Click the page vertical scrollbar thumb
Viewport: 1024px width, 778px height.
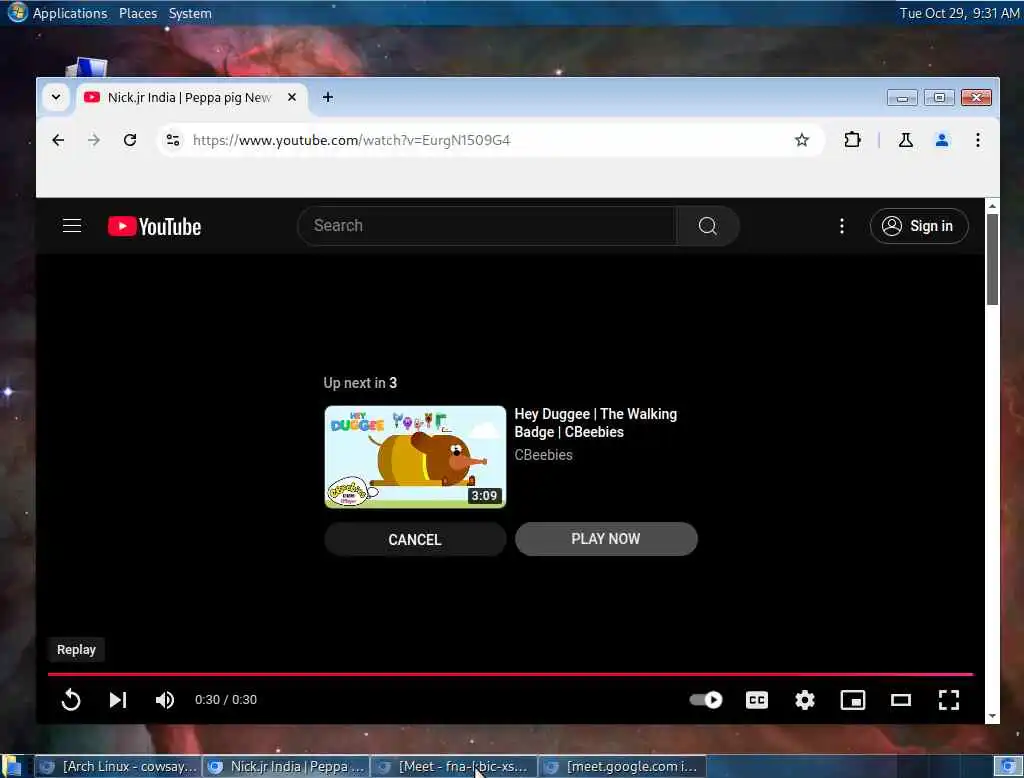pos(992,259)
